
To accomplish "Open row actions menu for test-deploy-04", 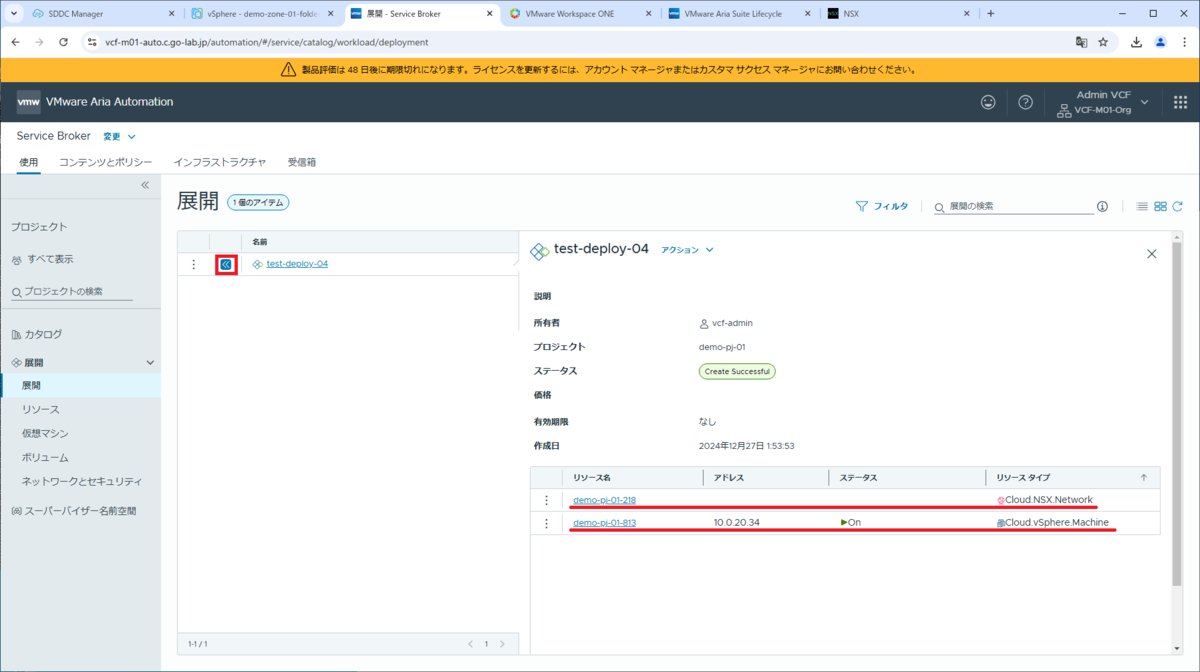I will coord(194,264).
